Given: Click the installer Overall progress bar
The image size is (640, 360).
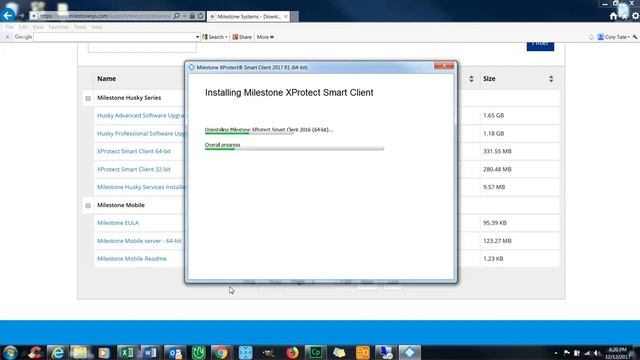Looking at the screenshot, I should click(x=294, y=149).
